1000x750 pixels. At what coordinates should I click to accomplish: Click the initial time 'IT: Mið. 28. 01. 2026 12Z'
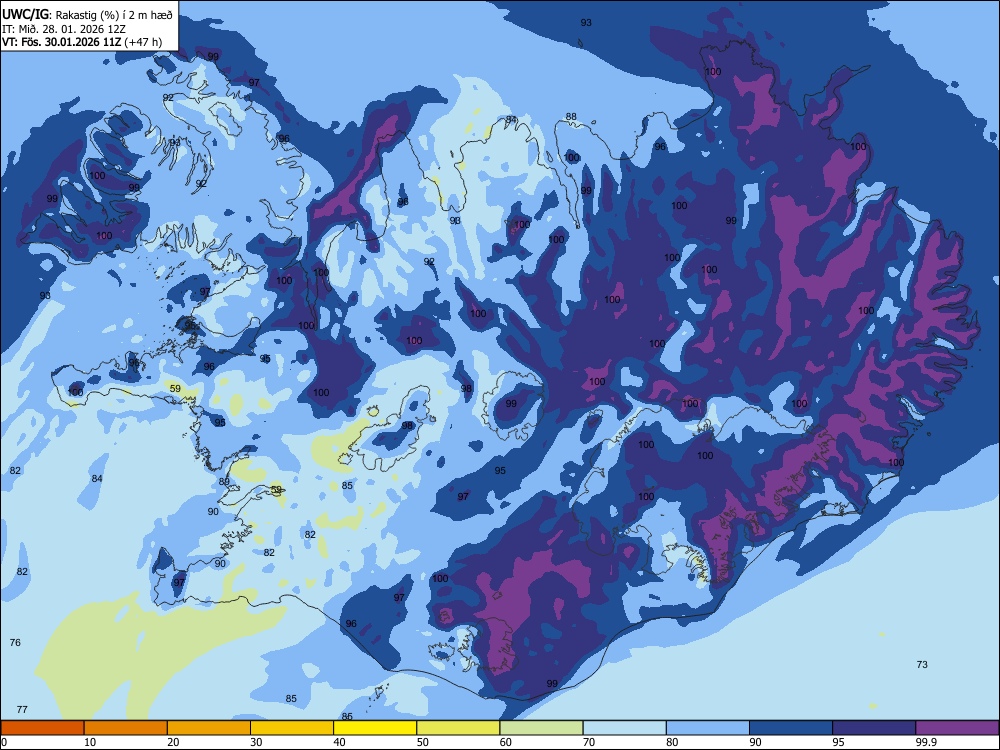[64, 29]
